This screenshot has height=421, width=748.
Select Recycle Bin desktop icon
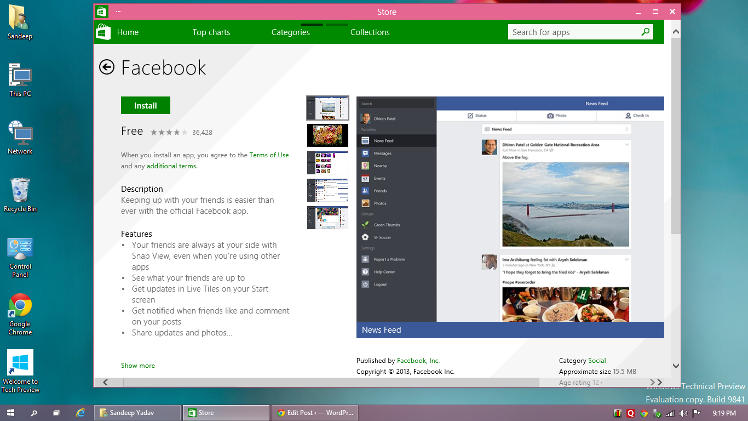(20, 195)
